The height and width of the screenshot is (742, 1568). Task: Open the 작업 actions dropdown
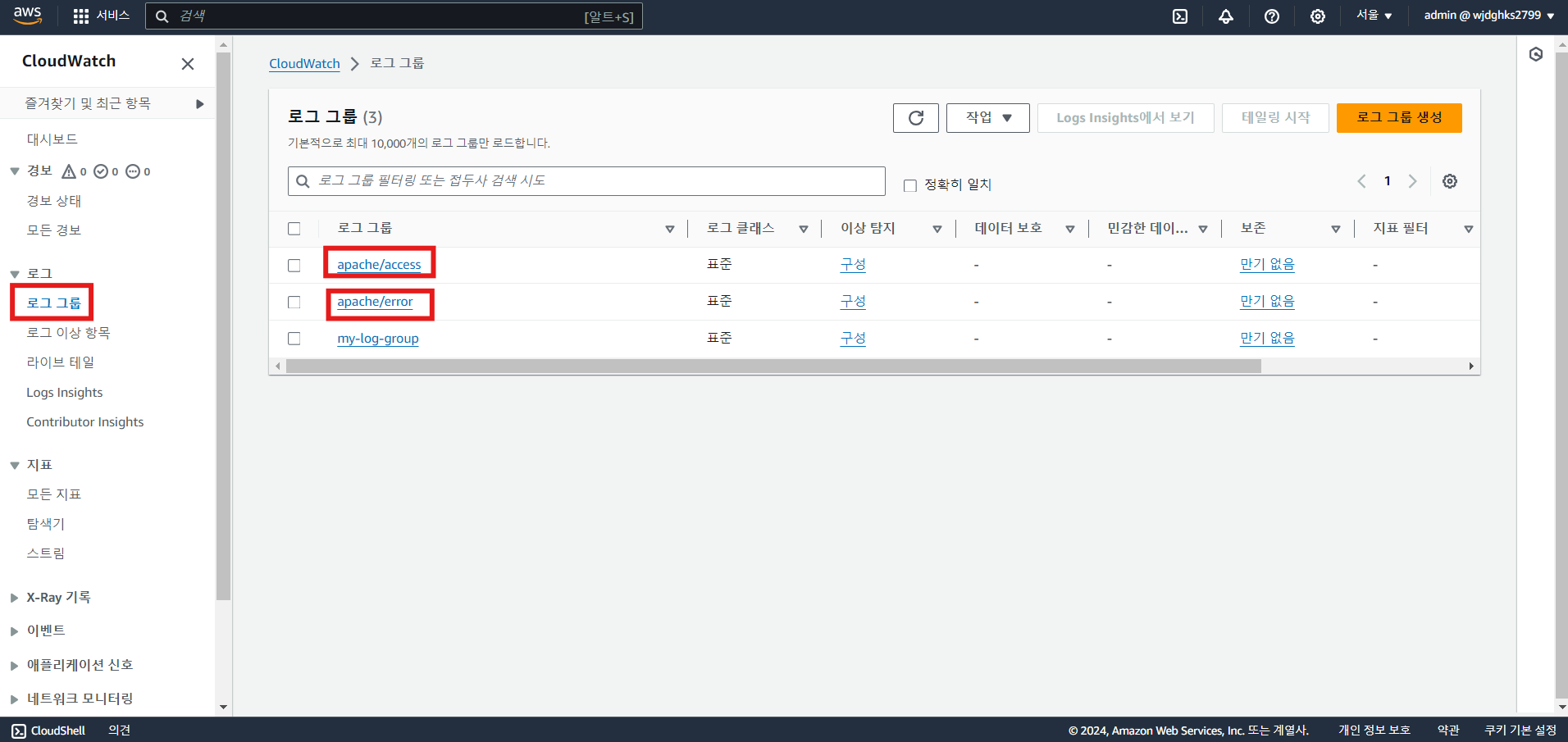(988, 118)
